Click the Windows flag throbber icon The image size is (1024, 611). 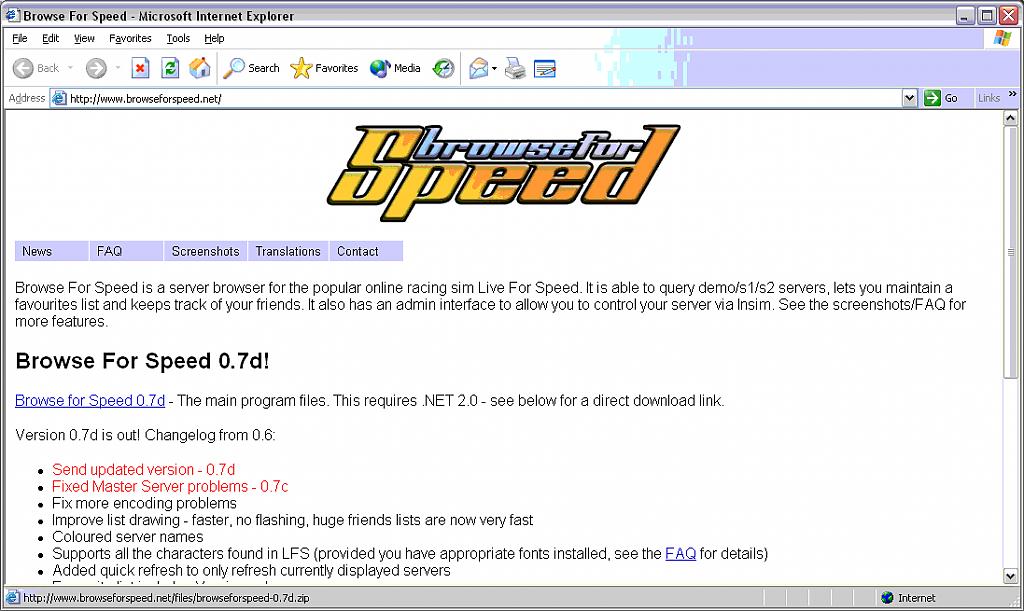pos(1002,39)
